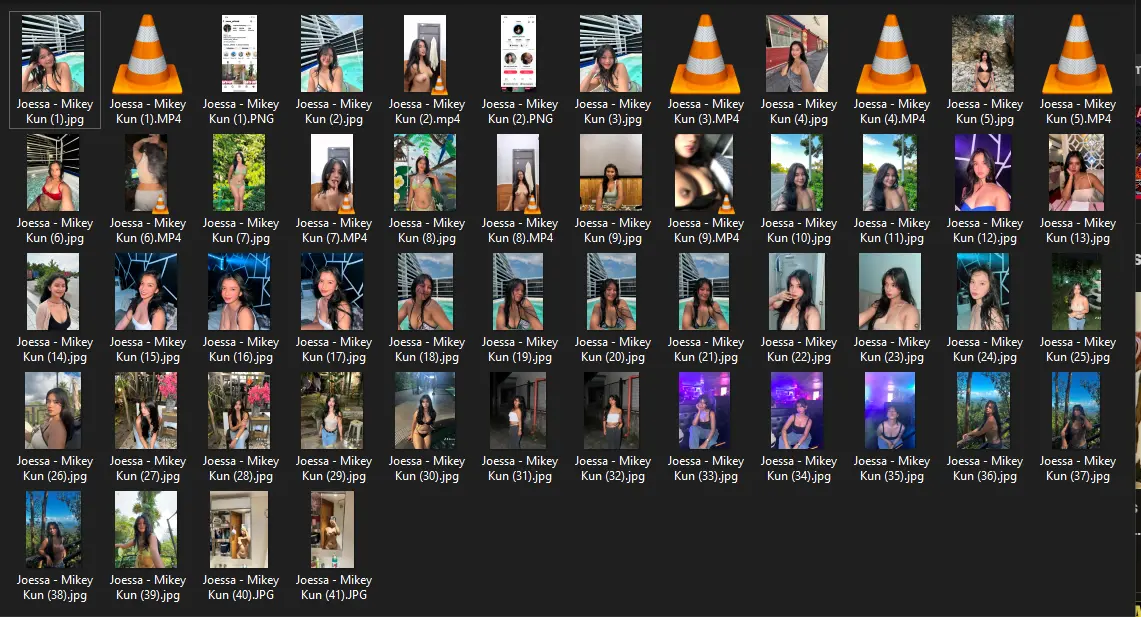Click file name 'Joessa - Mikey Kun (25).jpg'
Image resolution: width=1141 pixels, height=617 pixels.
pos(1078,349)
